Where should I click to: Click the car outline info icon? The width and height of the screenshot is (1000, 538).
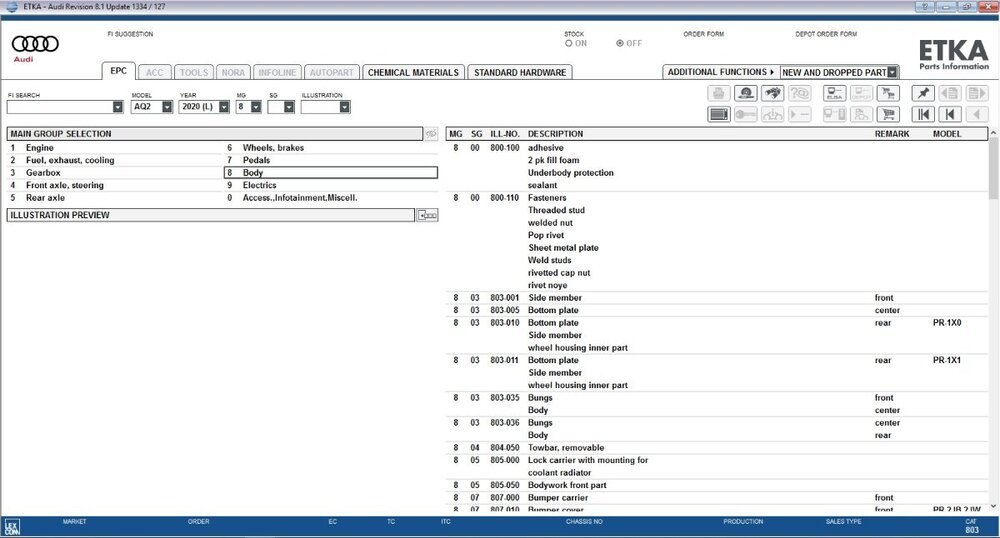[x=772, y=114]
